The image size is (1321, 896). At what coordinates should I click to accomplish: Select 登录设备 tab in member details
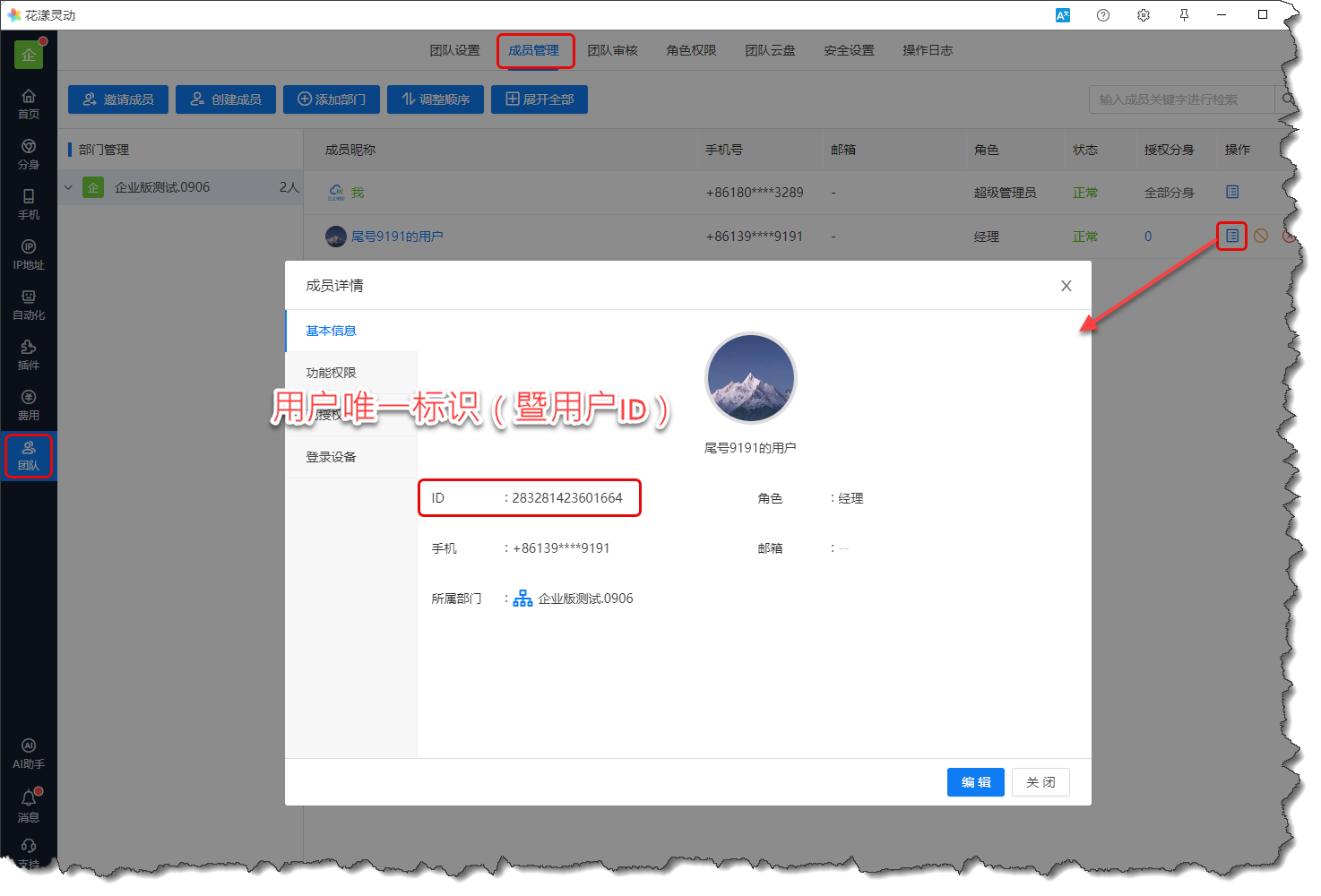tap(351, 457)
